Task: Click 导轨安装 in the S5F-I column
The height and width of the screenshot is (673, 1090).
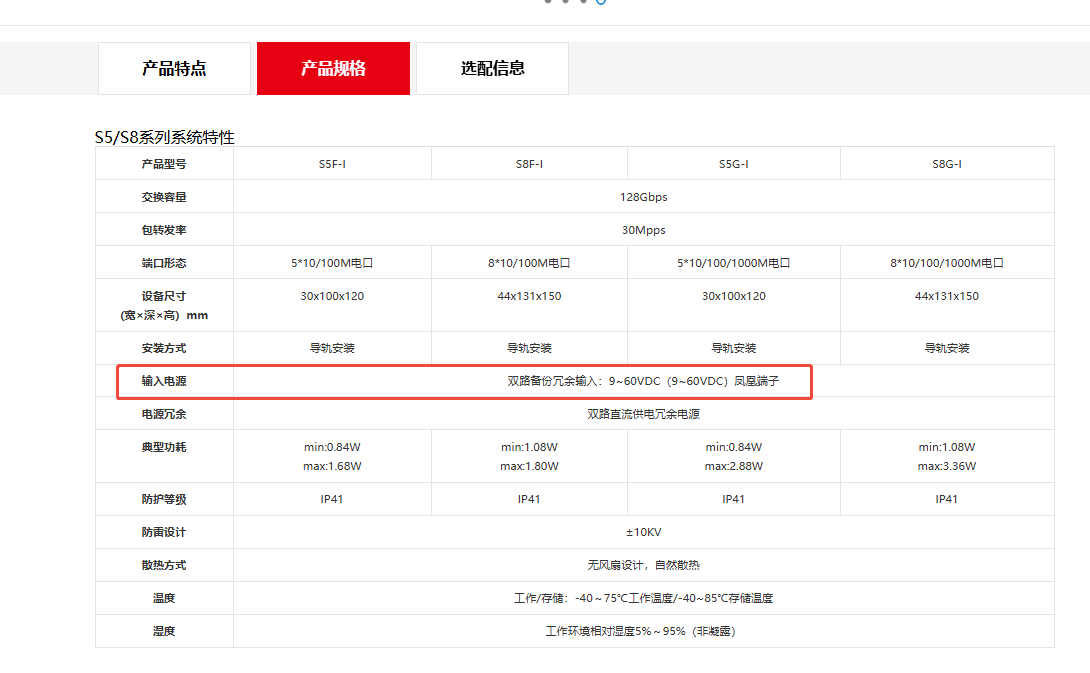Action: [x=332, y=348]
